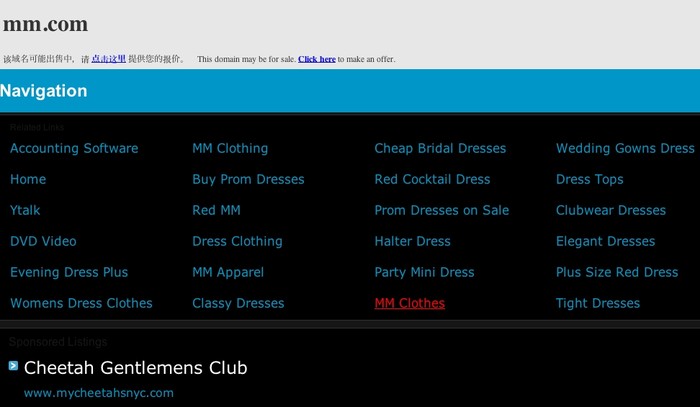Open the Ytalk link
This screenshot has width=700, height=407.
coord(25,210)
